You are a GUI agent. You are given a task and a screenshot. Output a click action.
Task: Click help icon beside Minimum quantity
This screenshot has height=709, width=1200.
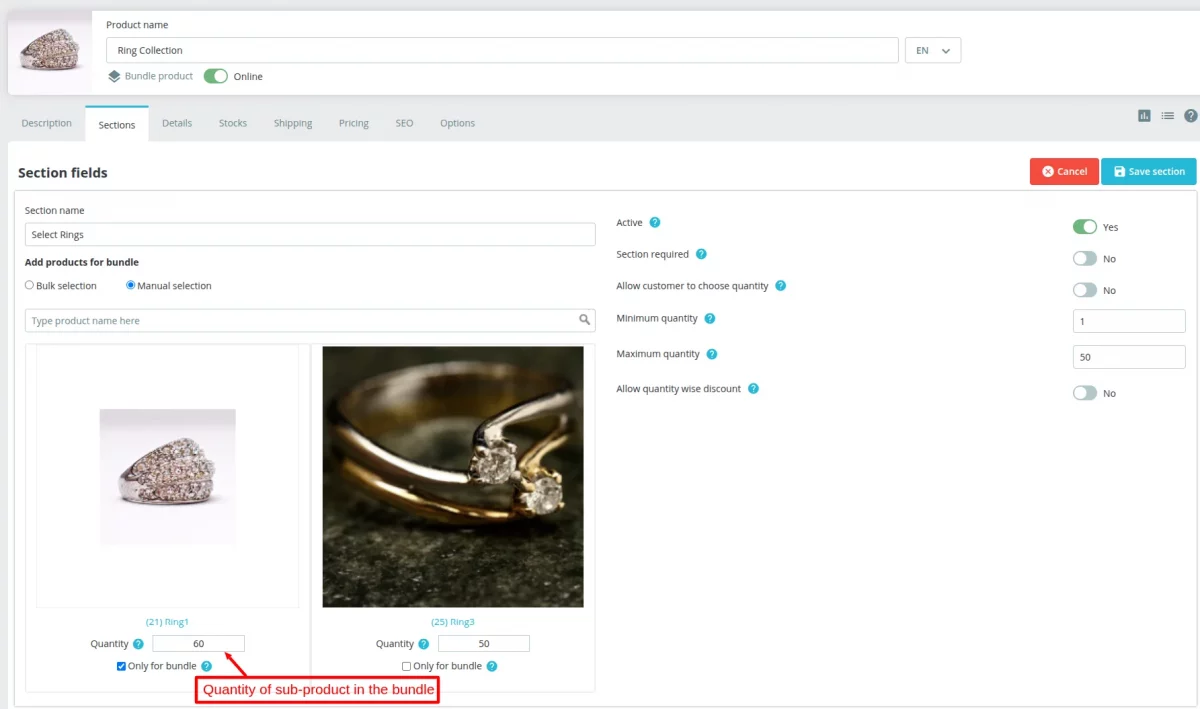(x=709, y=319)
